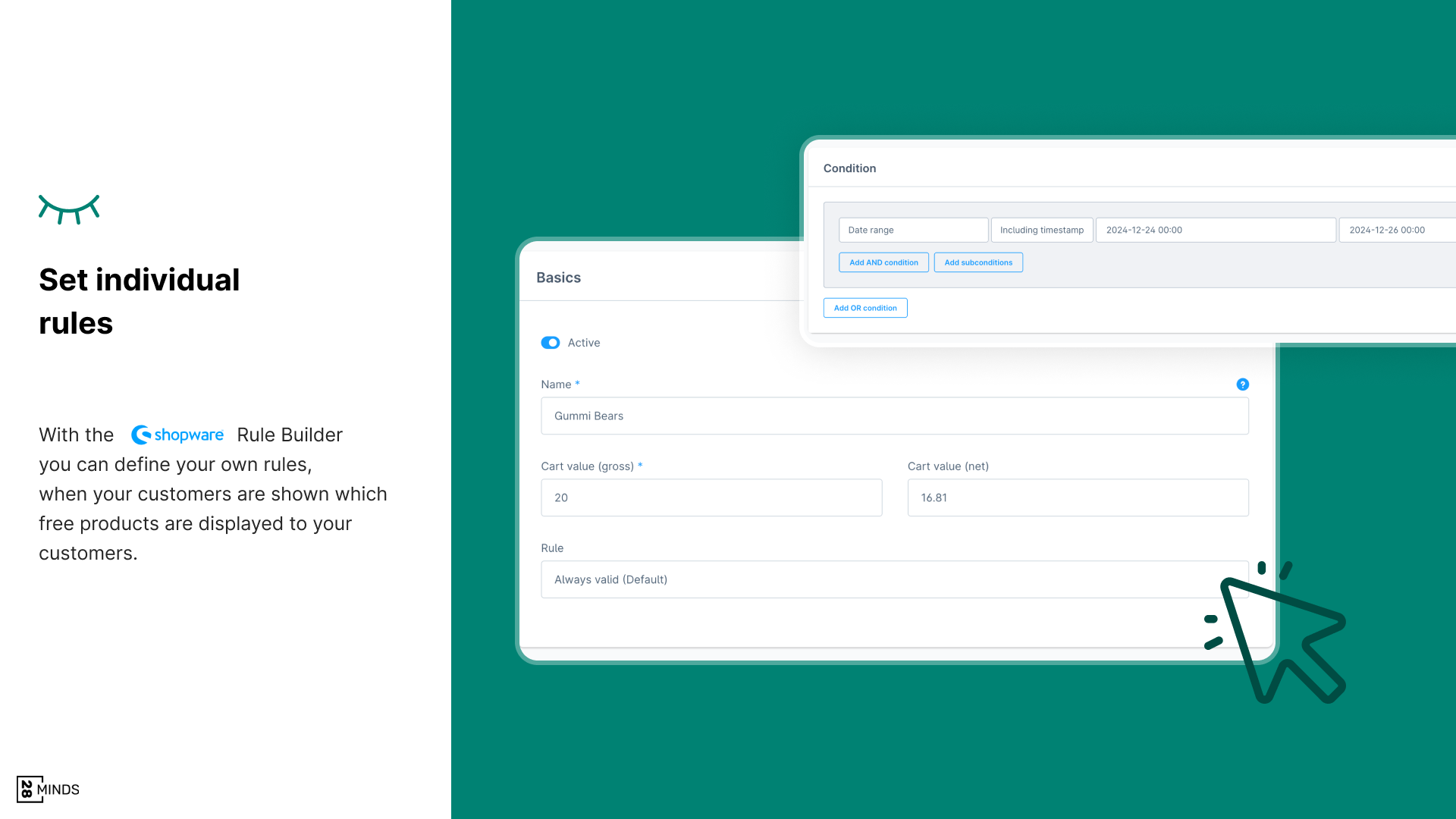Disable the Active toggle for promotion
This screenshot has width=1456, height=819.
click(551, 342)
